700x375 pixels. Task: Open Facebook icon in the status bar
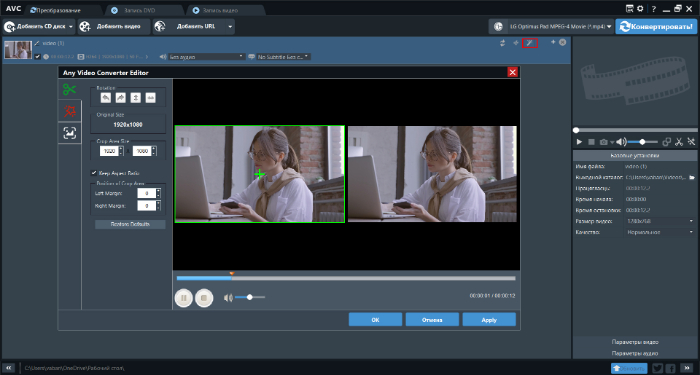[671, 368]
